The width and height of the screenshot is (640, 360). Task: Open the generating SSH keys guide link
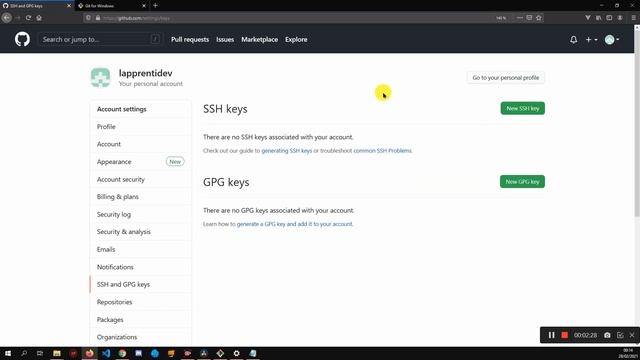[x=287, y=151]
